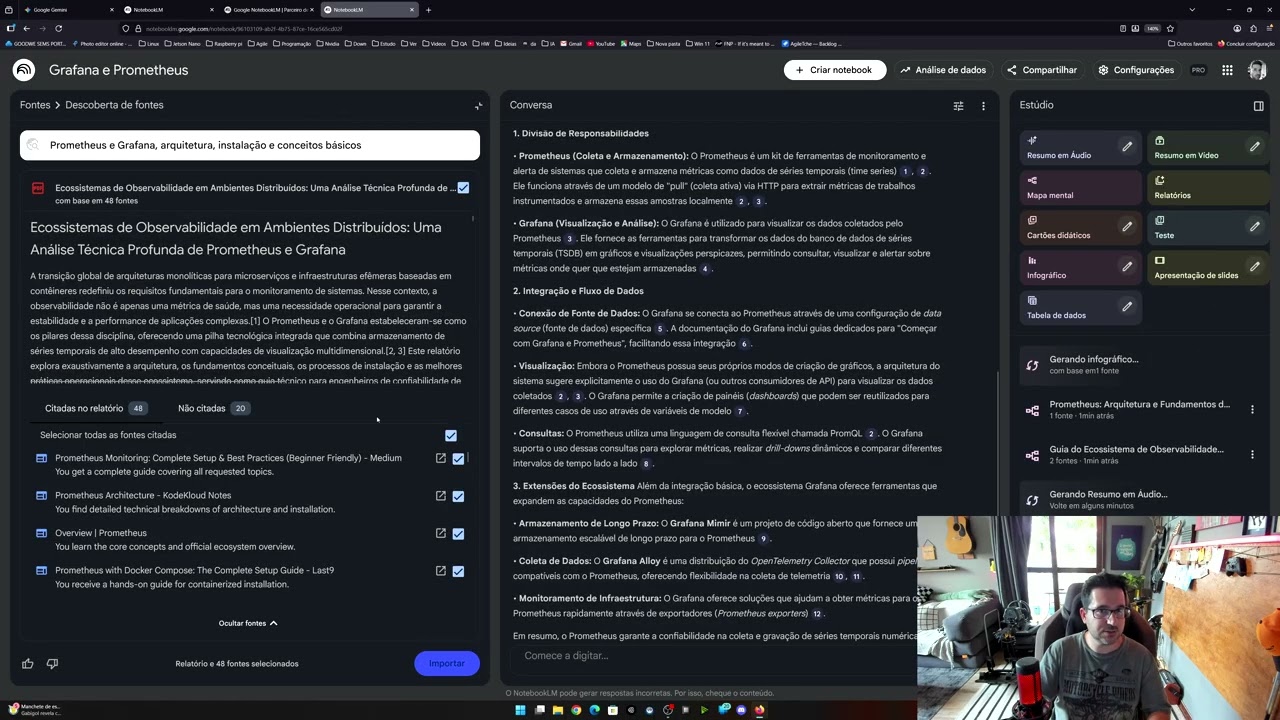Toggle Selecionar todas as fontes citadas checkbox
This screenshot has height=720, width=1280.
(451, 435)
